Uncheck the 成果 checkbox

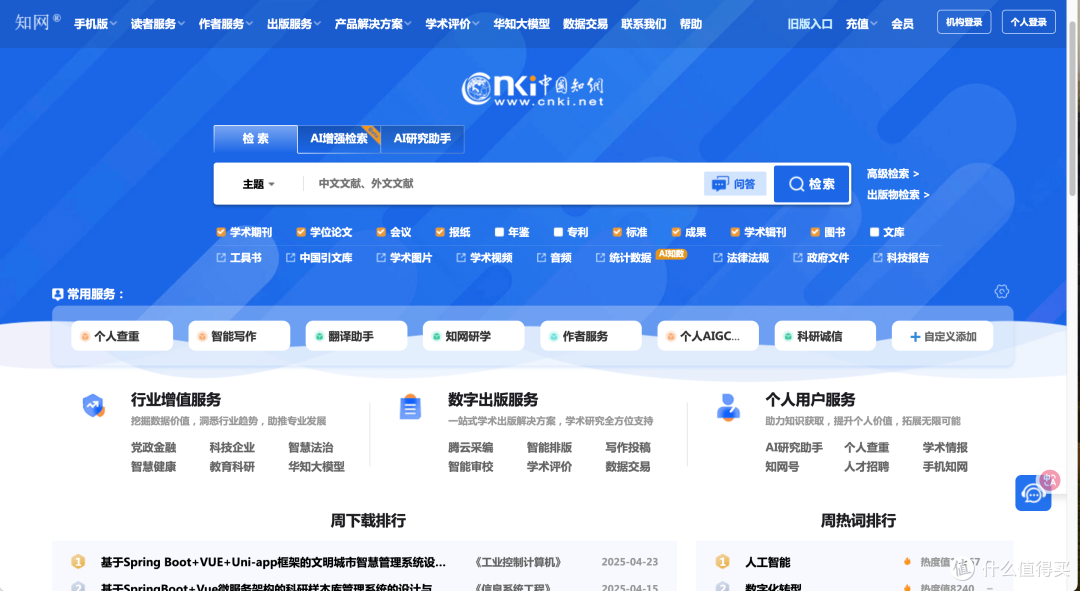coord(676,232)
